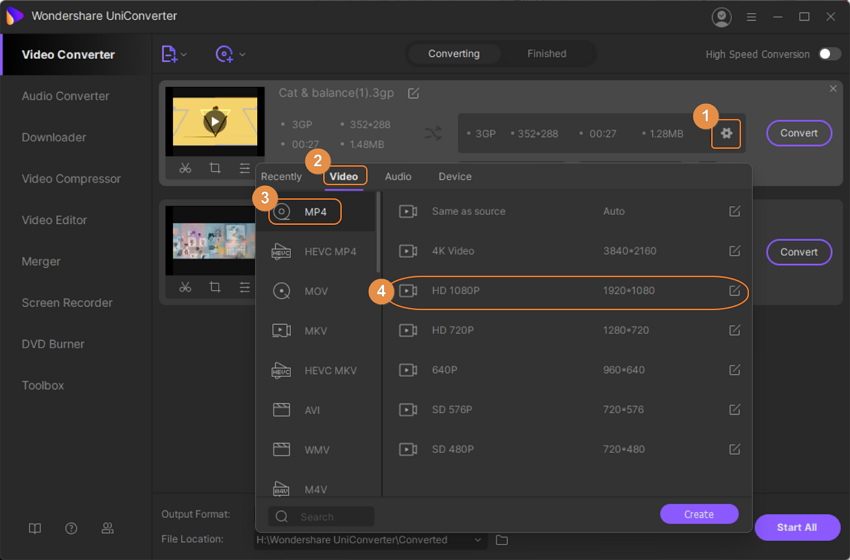Switch to the Converting tab
This screenshot has height=560, width=850.
click(454, 54)
